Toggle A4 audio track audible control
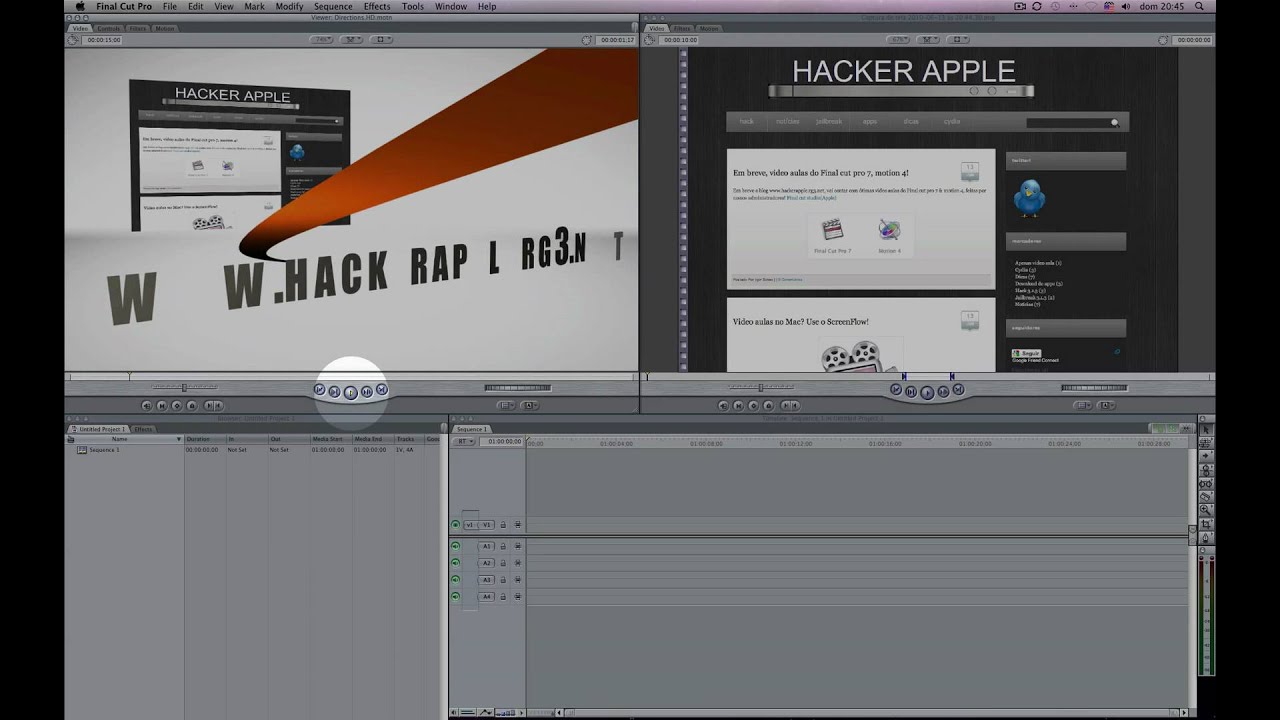 pyautogui.click(x=455, y=597)
